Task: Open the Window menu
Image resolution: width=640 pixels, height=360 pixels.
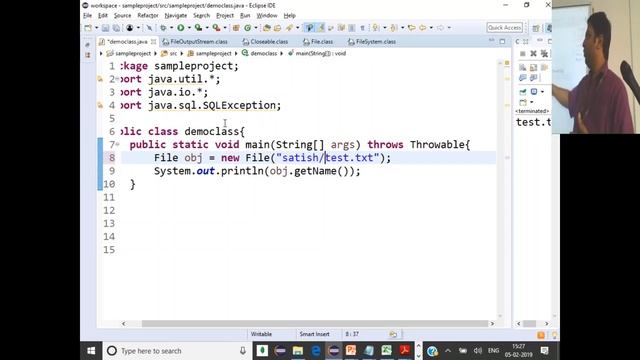Action: [267, 16]
